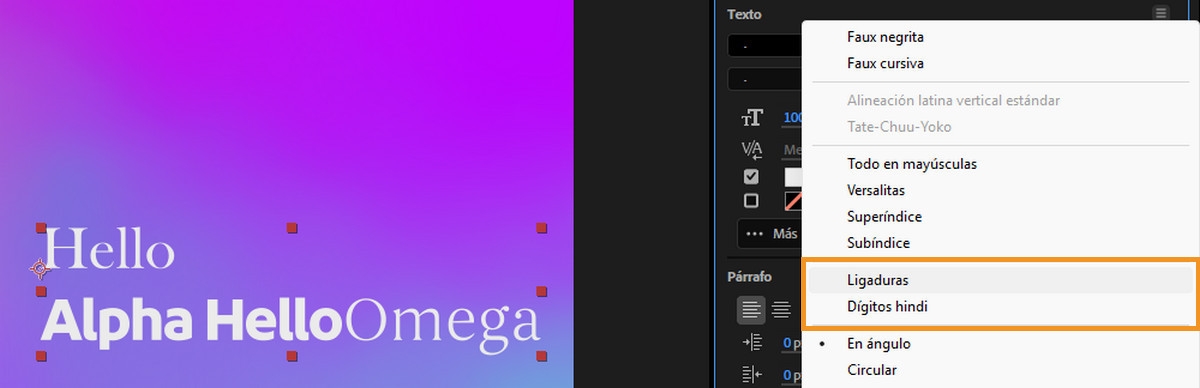Open the font family dropdown field
This screenshot has height=388, width=1200.
tap(765, 46)
